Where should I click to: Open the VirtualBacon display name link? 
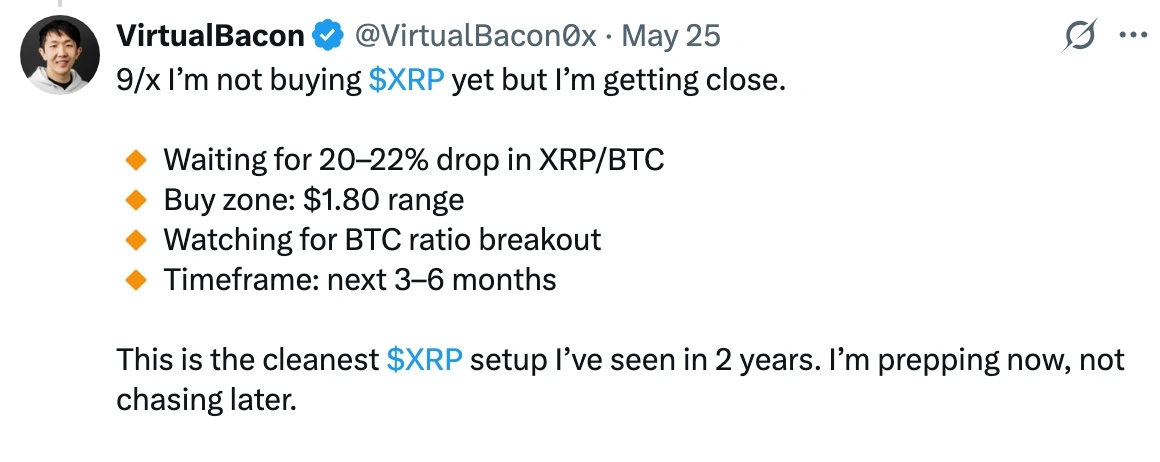point(211,36)
